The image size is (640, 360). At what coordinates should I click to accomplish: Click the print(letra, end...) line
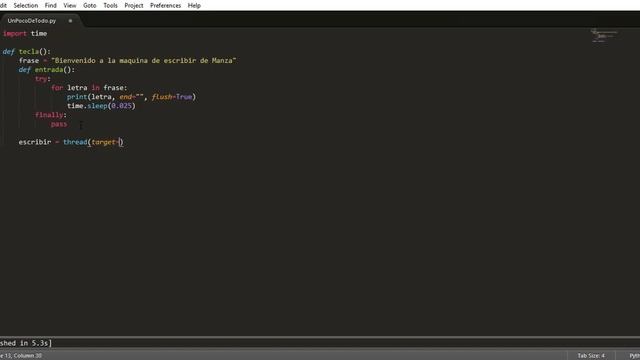[131, 97]
